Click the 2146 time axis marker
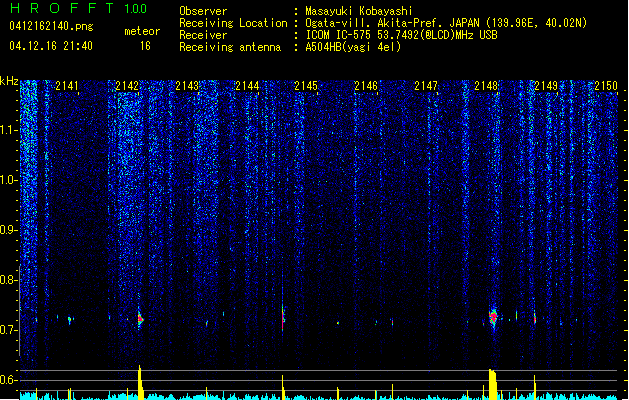629x400 pixels. 366,86
